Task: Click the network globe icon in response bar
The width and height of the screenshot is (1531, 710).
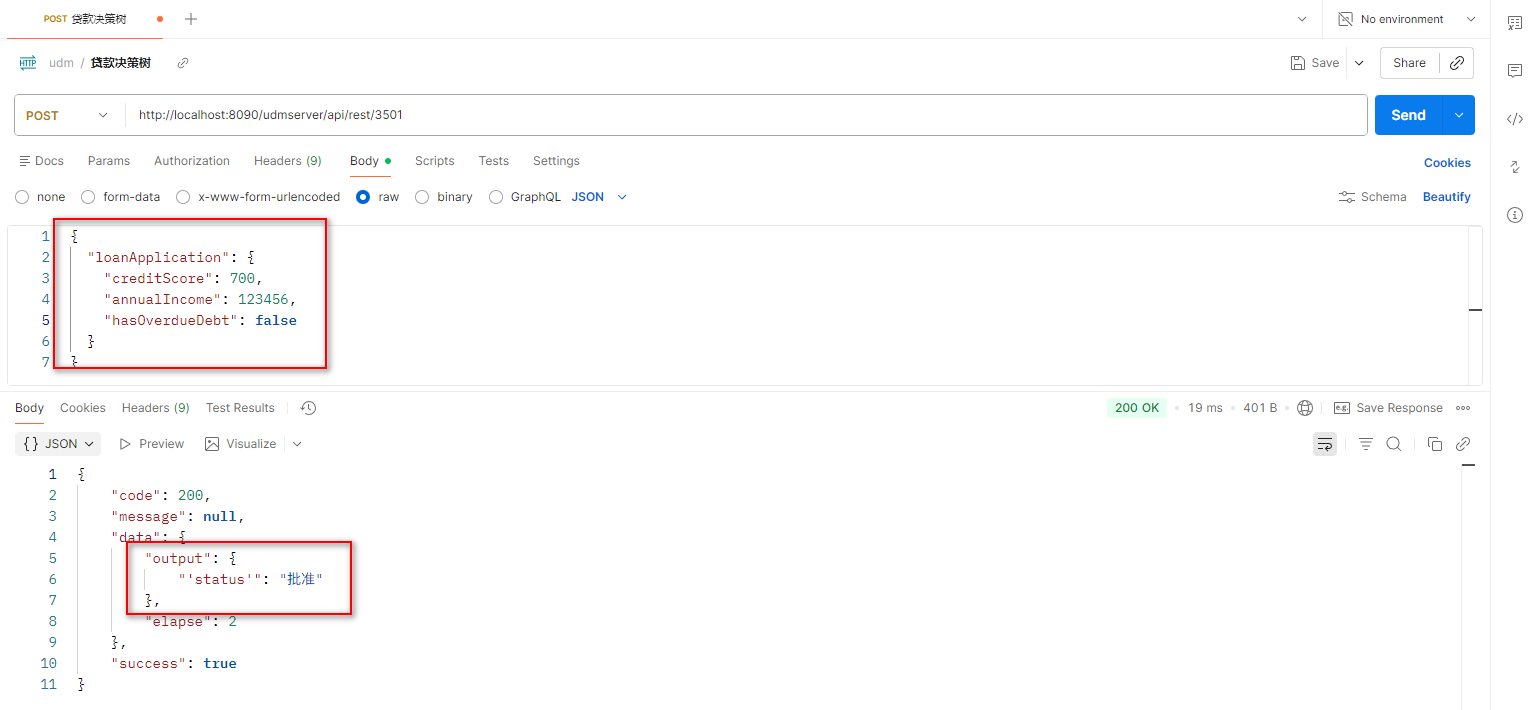Action: tap(1305, 408)
